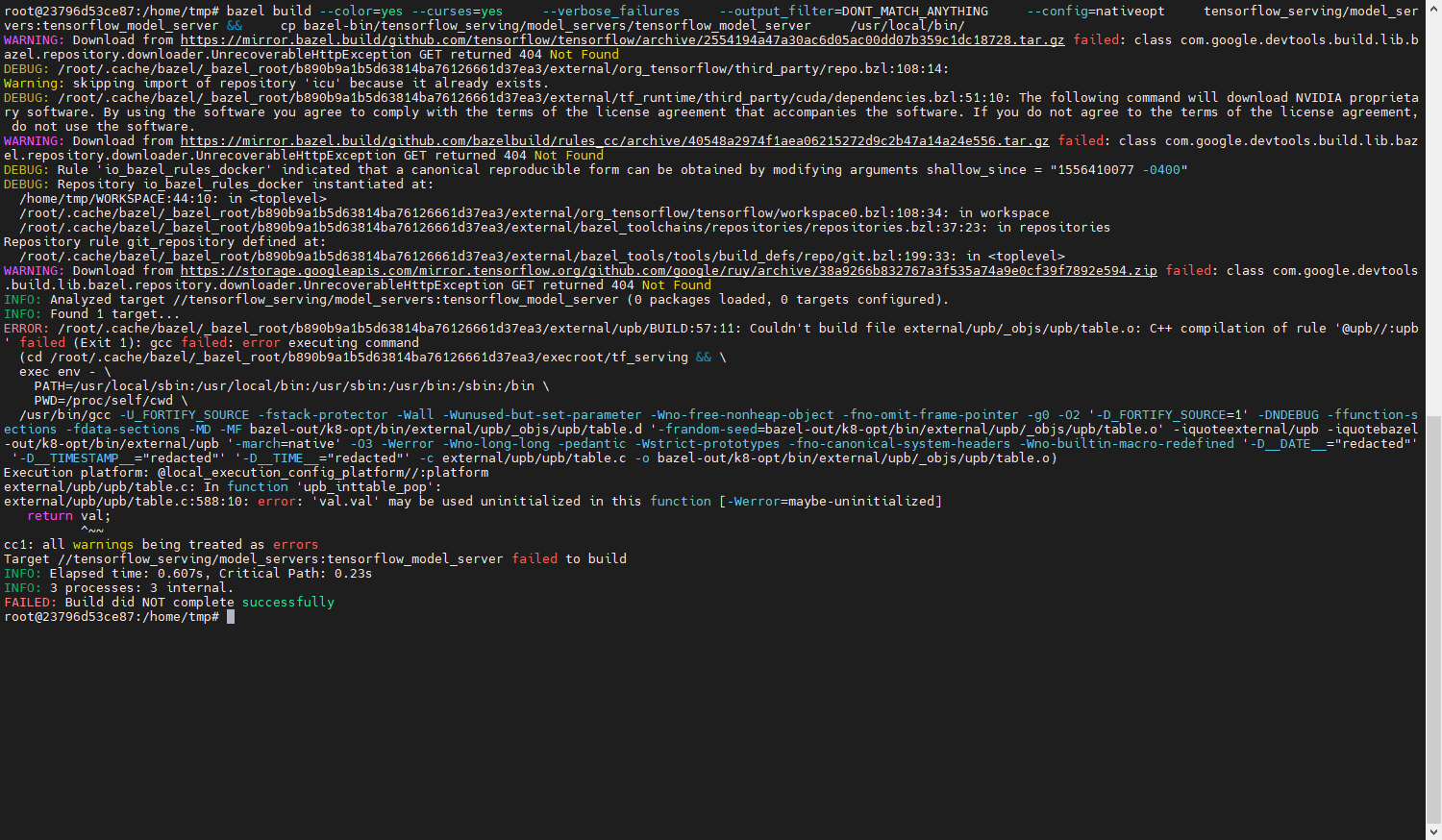This screenshot has width=1442, height=840.
Task: Click '--color=yes' flag text
Action: (x=361, y=12)
